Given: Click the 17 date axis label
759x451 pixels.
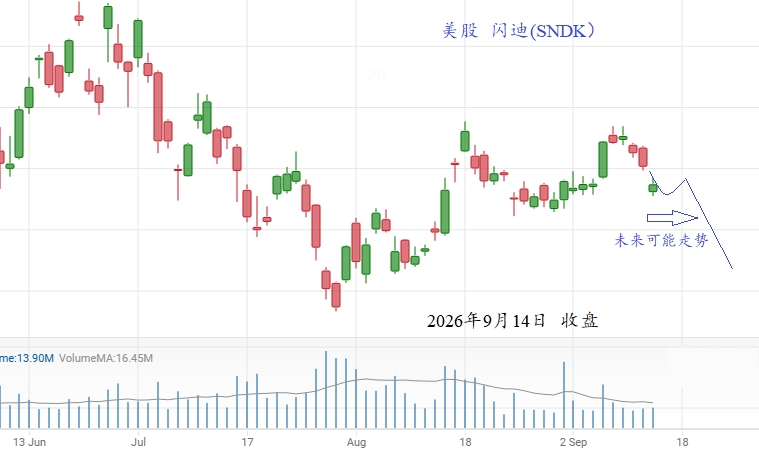Looking at the screenshot, I should coord(247,442).
